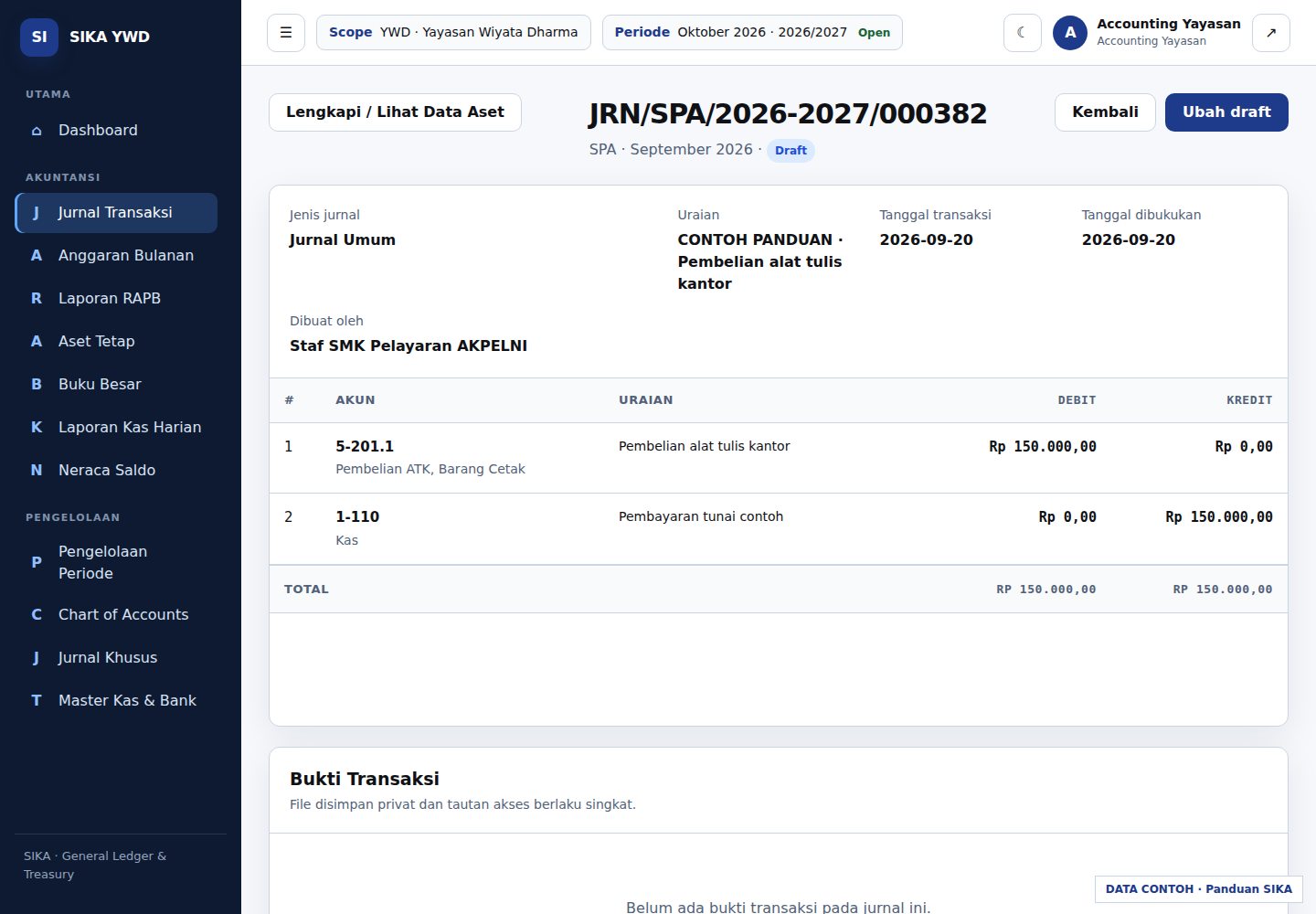Click the TOTAL row label
This screenshot has height=914, width=1316.
(x=306, y=590)
